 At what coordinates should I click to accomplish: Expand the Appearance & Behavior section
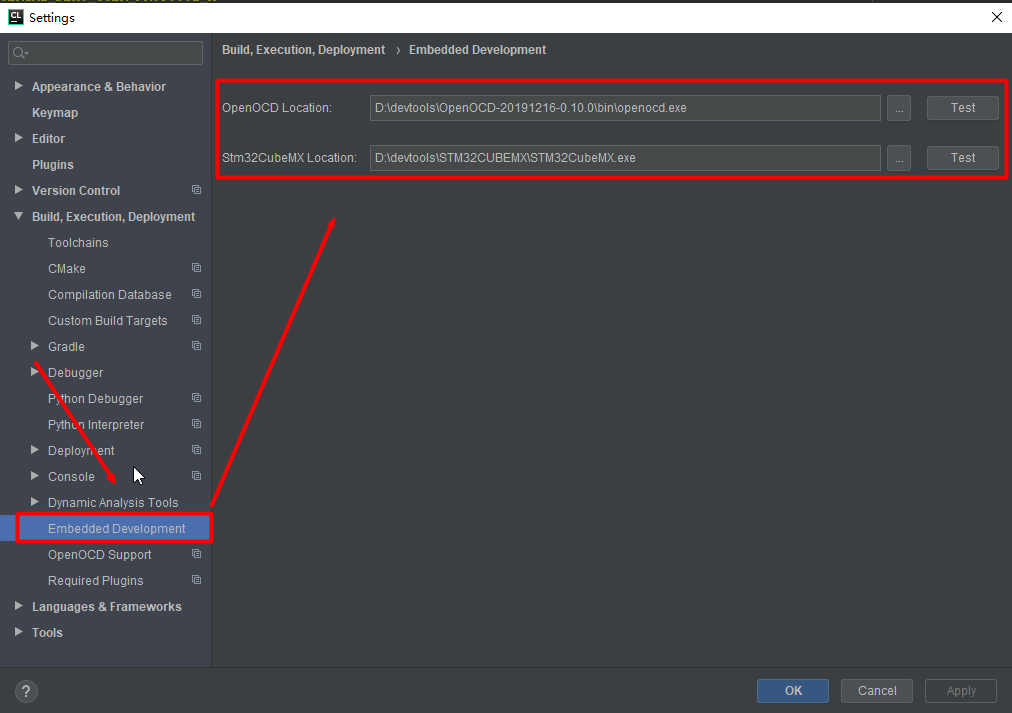click(x=19, y=85)
